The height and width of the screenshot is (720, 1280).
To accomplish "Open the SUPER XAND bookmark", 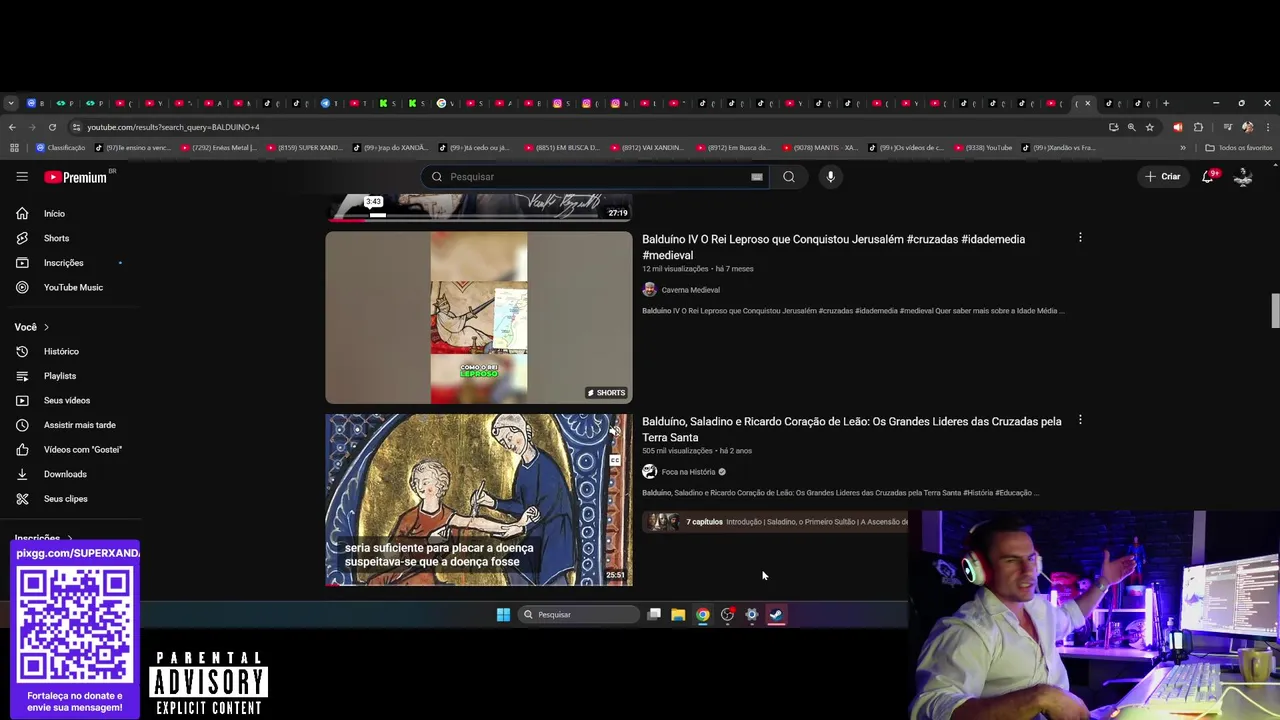I will point(304,148).
